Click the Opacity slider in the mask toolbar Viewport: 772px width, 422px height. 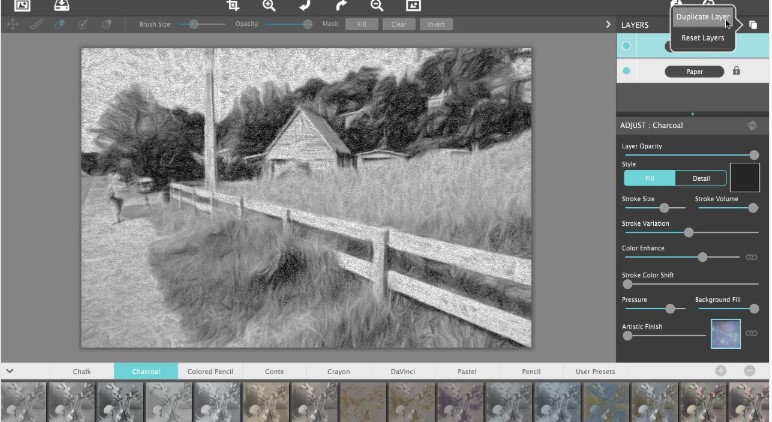pyautogui.click(x=289, y=24)
